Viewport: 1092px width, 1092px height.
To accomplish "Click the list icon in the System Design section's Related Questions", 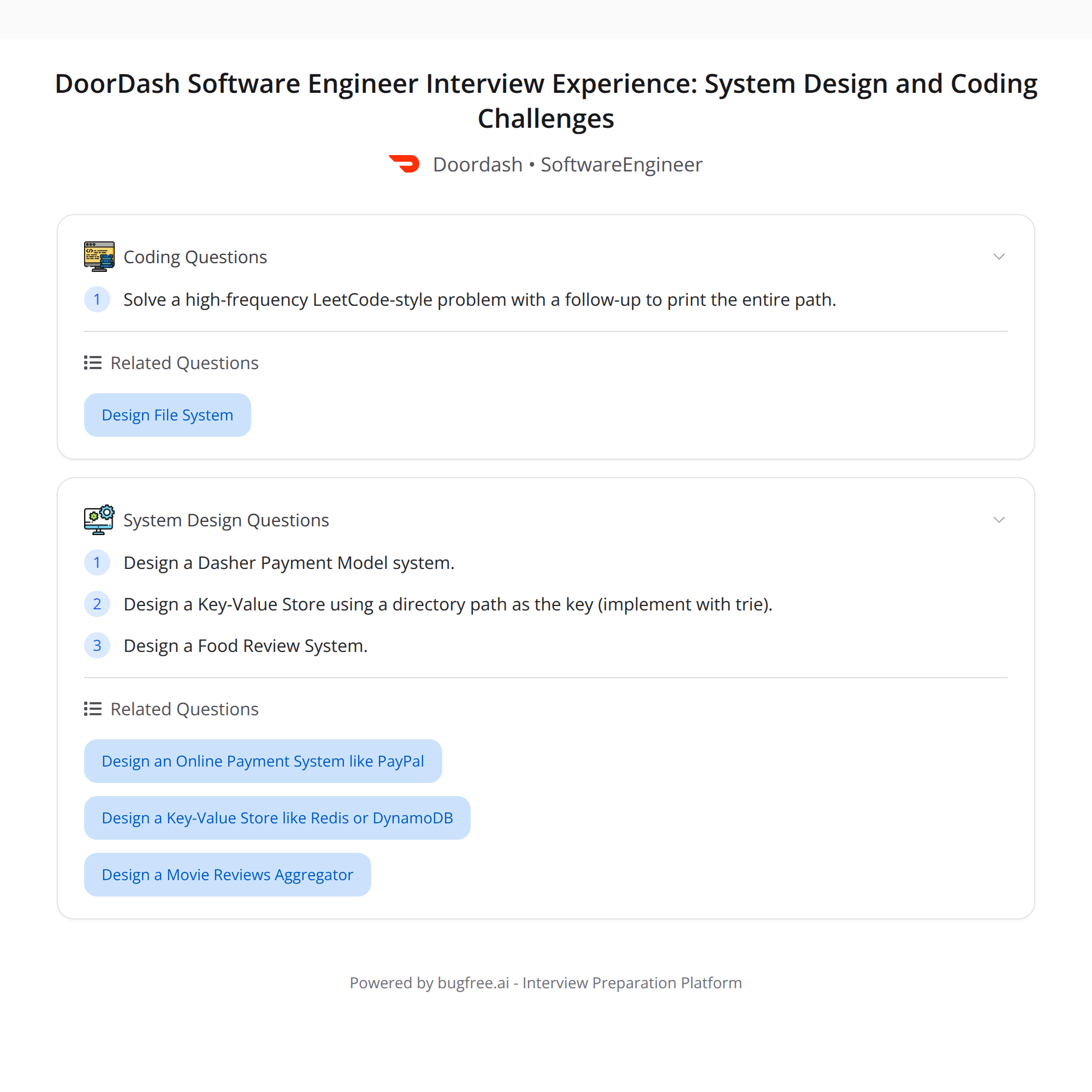I will [x=93, y=709].
